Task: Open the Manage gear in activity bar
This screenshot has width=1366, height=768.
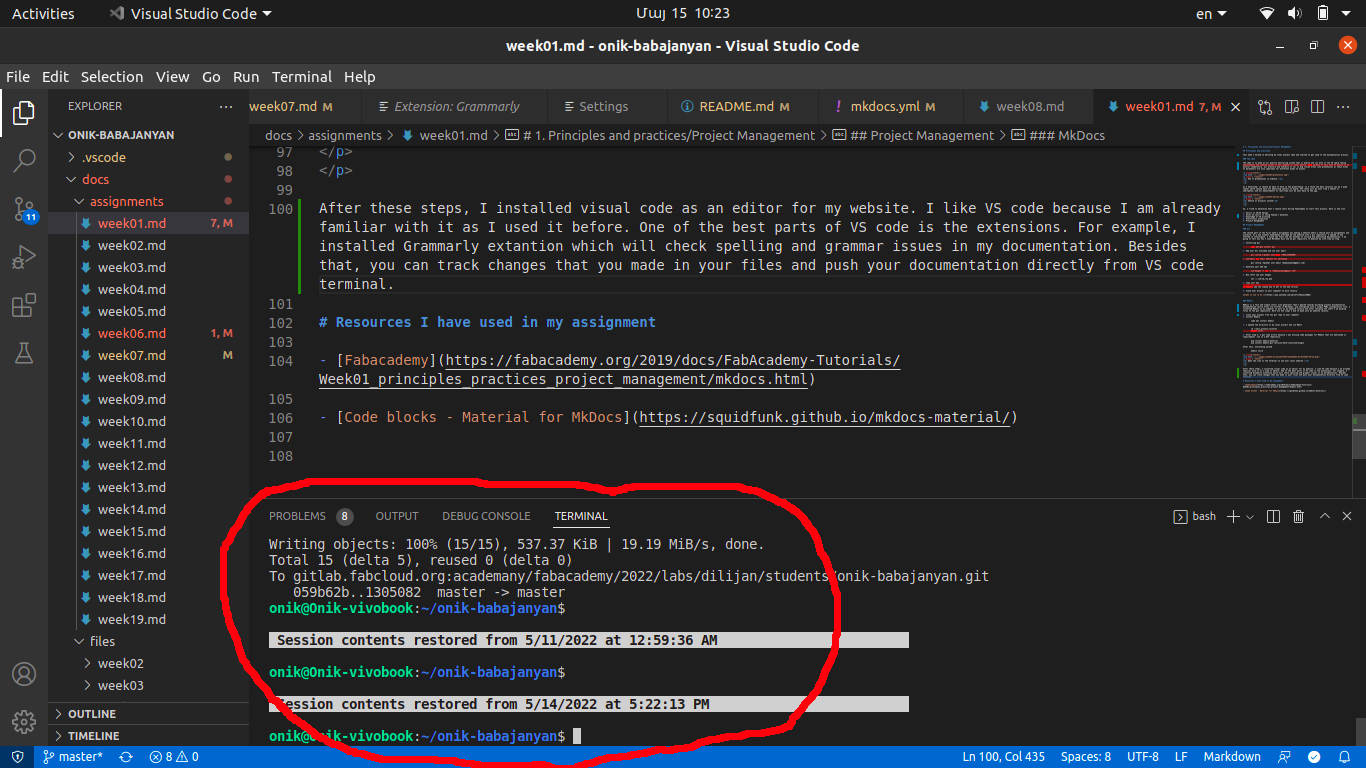Action: pyautogui.click(x=24, y=722)
